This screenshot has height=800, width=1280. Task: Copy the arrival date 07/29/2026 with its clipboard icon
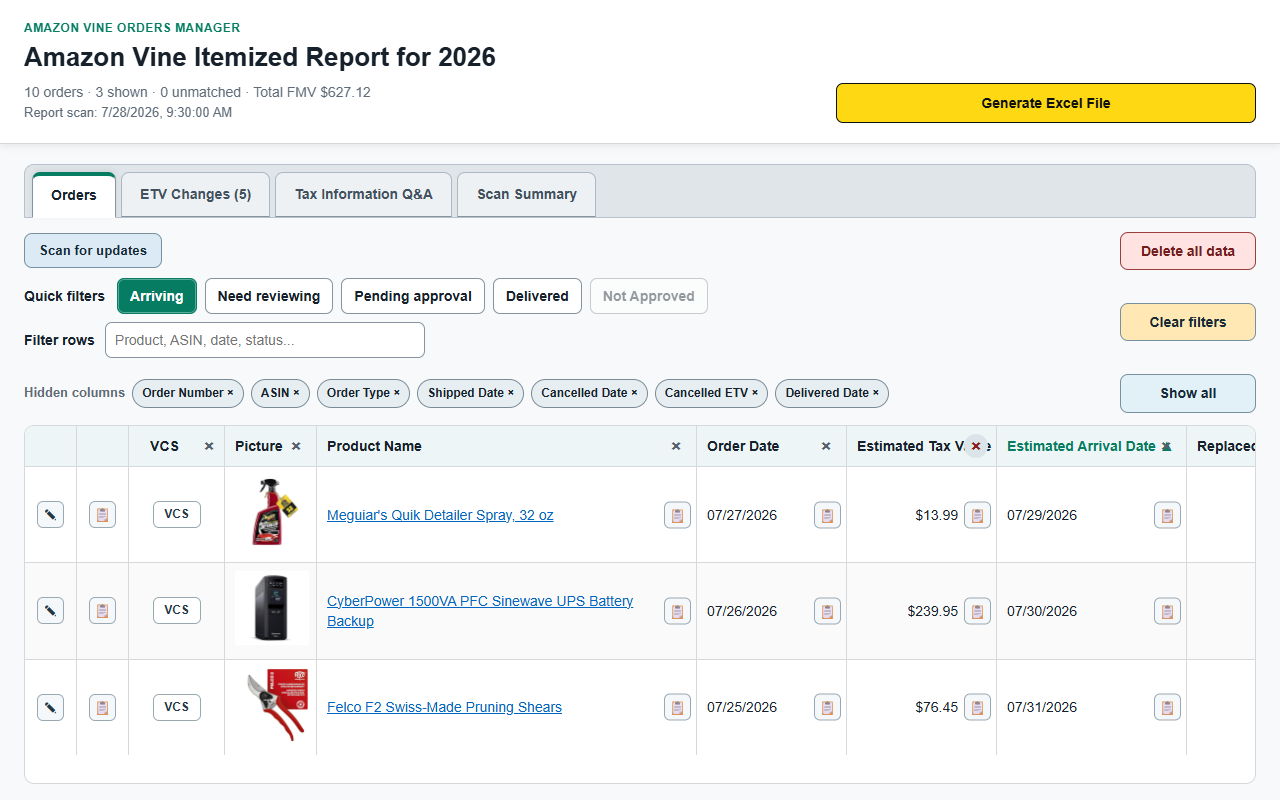point(1167,515)
